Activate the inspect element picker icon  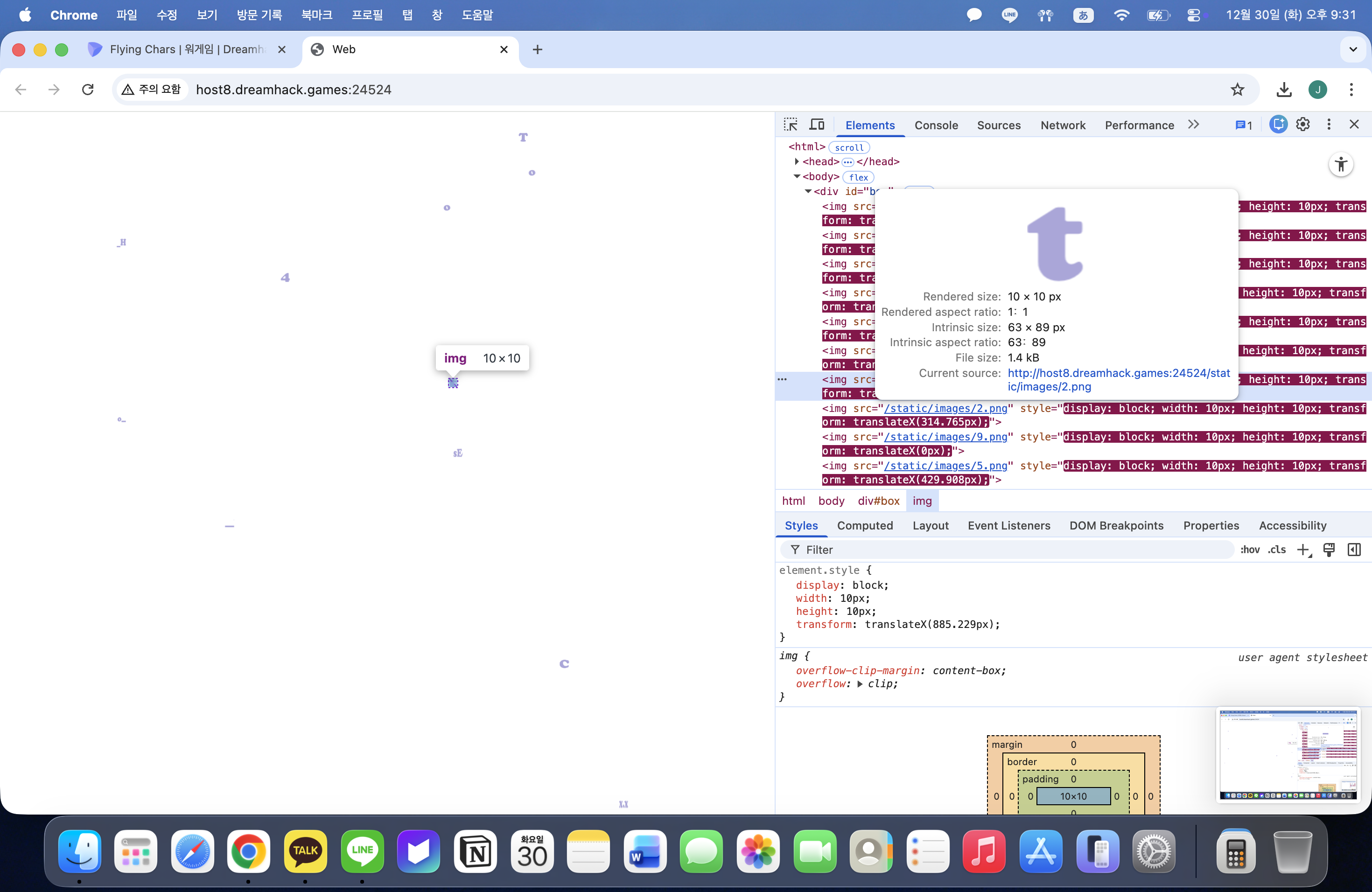pyautogui.click(x=791, y=125)
